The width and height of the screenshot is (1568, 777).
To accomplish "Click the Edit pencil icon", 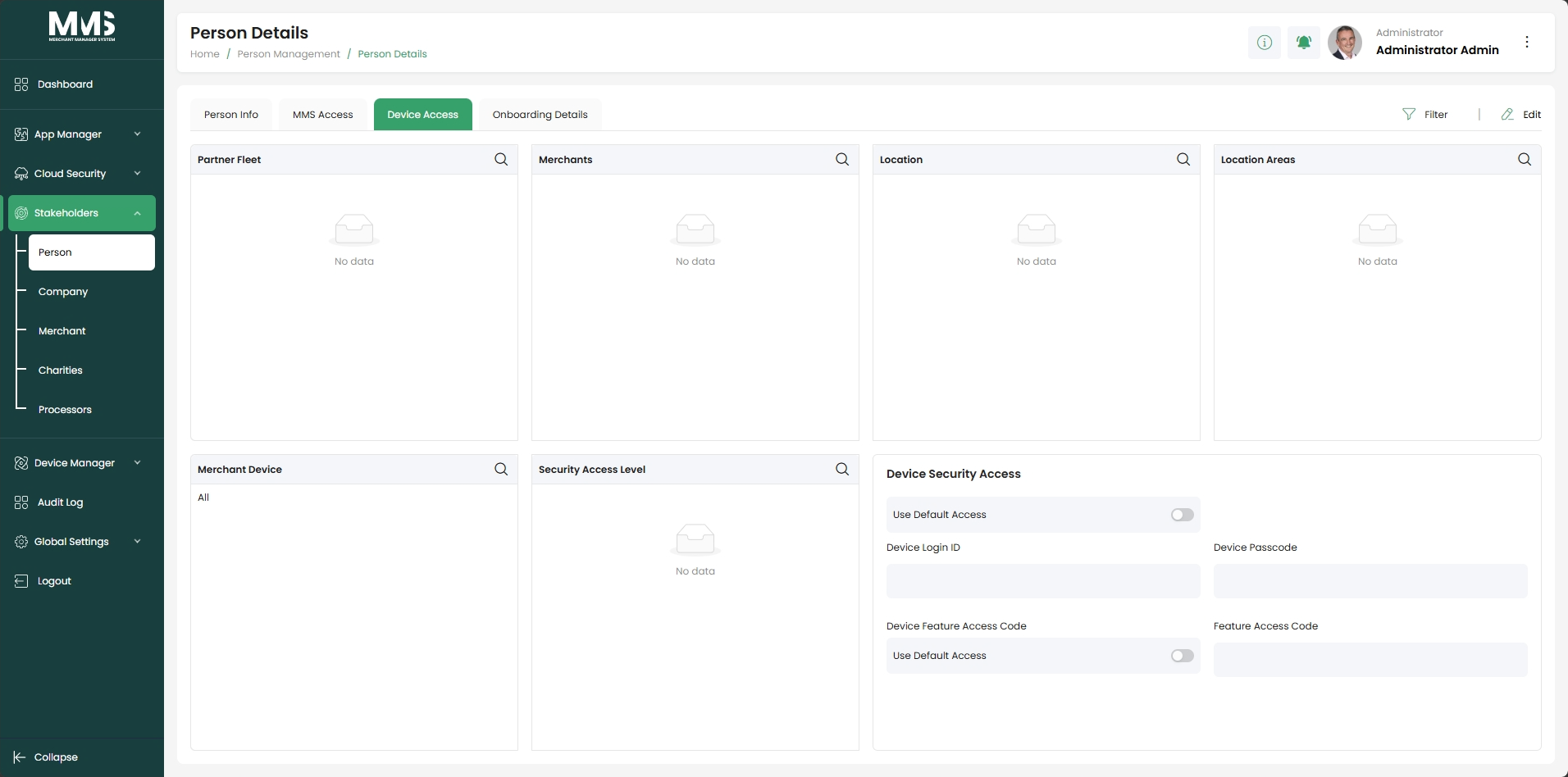I will coord(1507,115).
